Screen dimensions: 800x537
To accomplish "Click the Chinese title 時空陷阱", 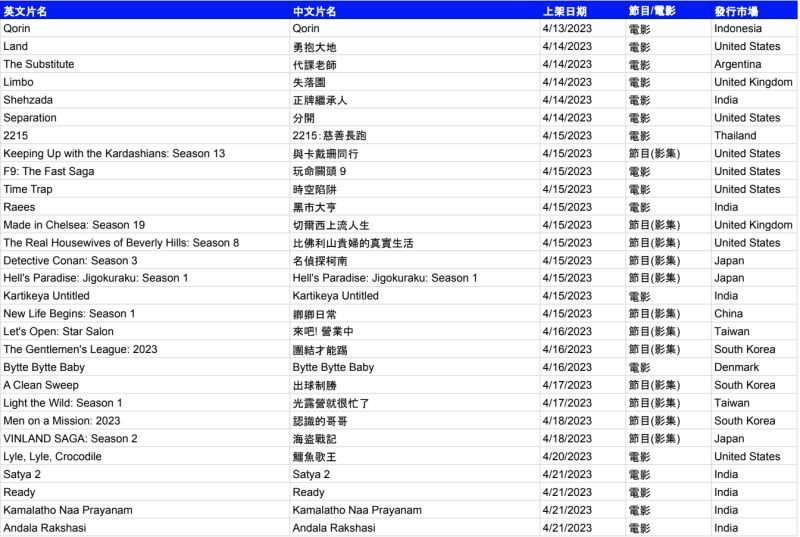I will pyautogui.click(x=314, y=190).
